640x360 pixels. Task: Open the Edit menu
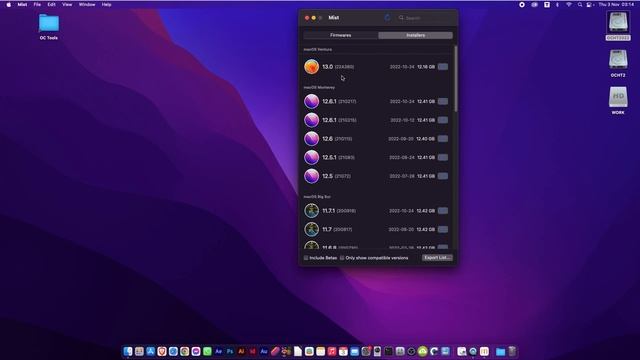pos(51,4)
